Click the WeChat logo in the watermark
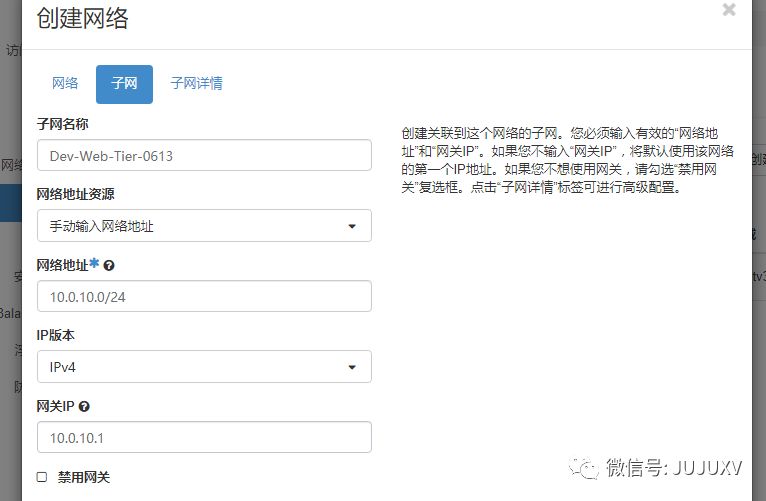 [583, 468]
